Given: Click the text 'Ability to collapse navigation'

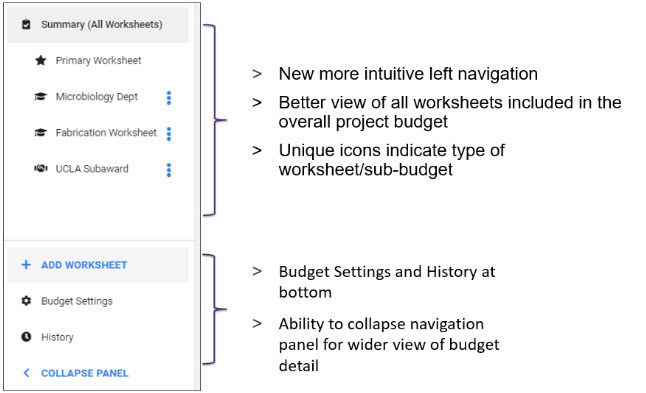Looking at the screenshot, I should tap(381, 324).
